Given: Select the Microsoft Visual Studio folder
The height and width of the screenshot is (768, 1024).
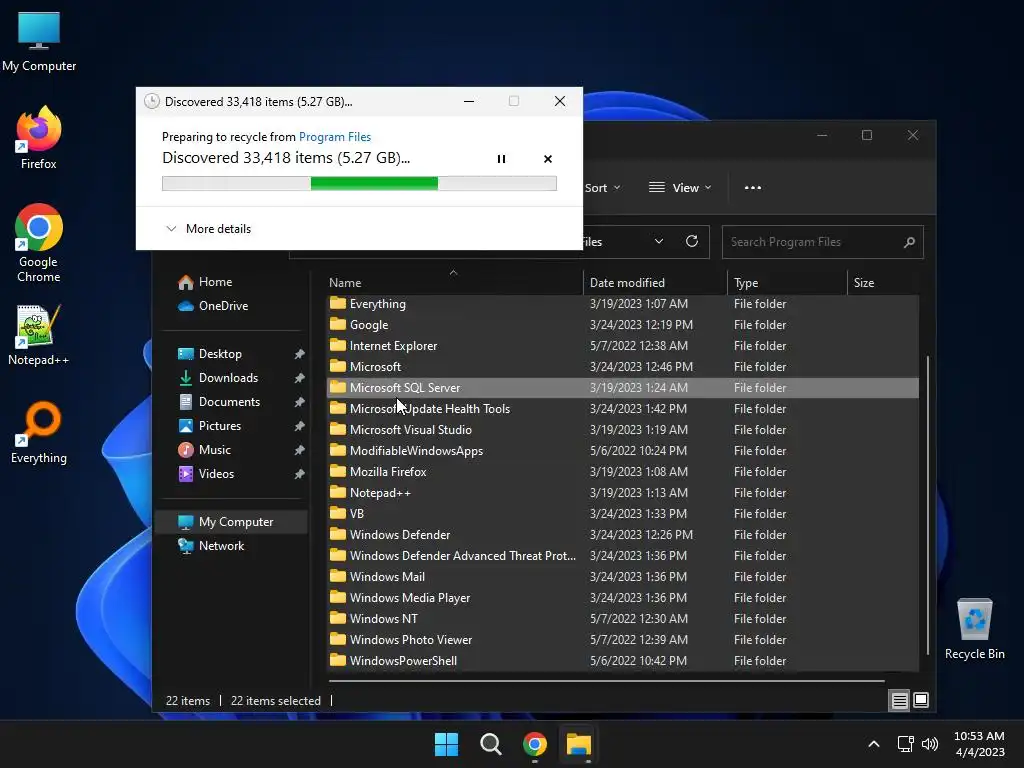Looking at the screenshot, I should pos(622,430).
